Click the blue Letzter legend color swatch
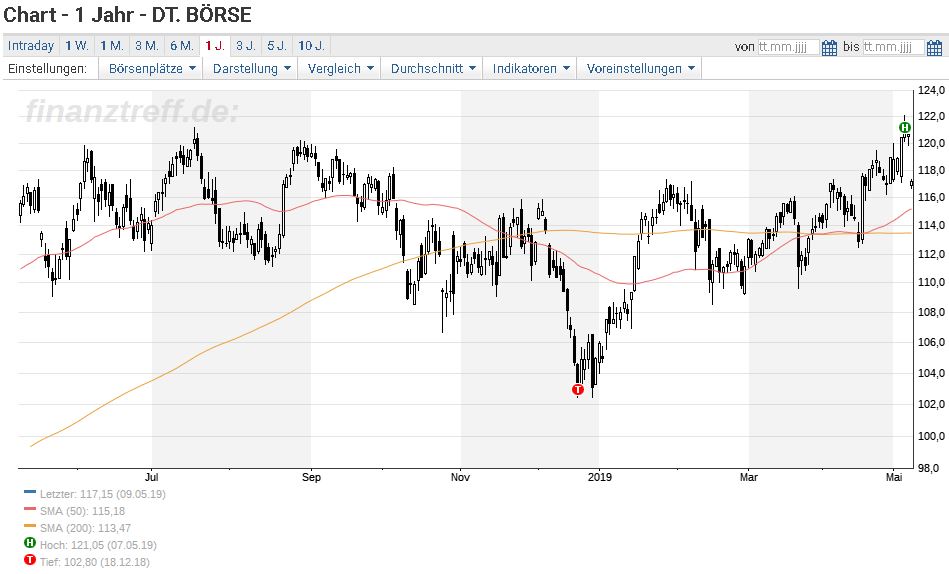This screenshot has height=574, width=949. (30, 492)
